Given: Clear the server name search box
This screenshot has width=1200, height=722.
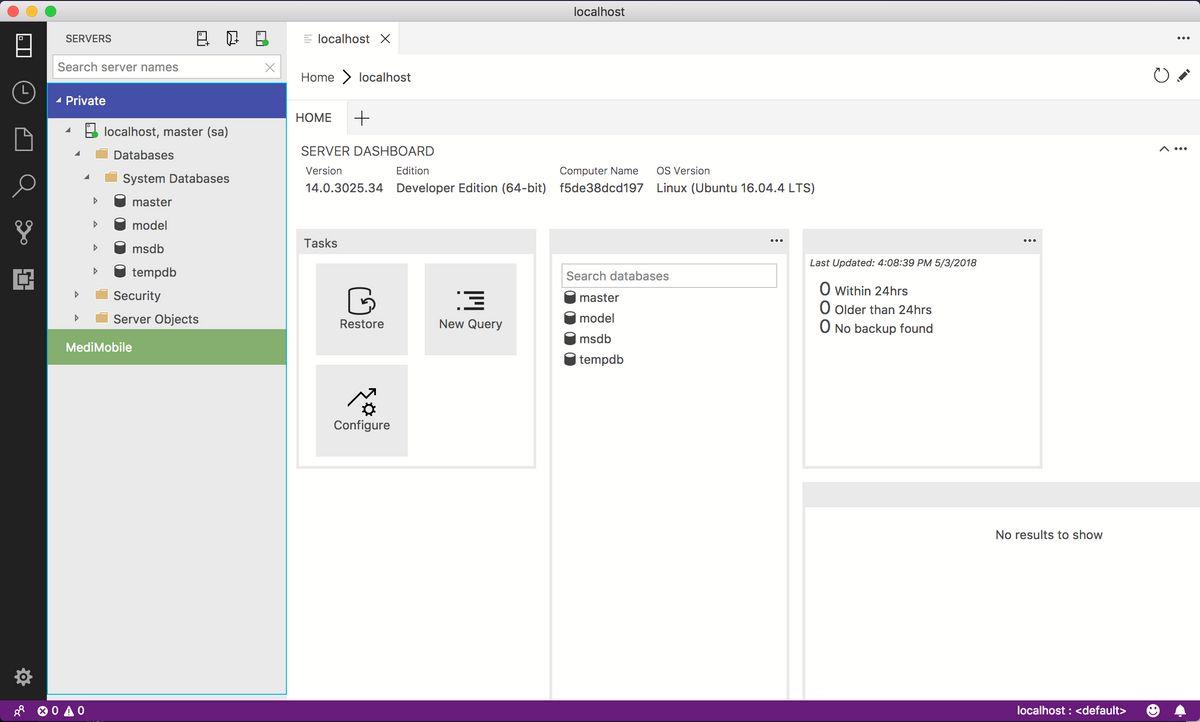Looking at the screenshot, I should click(x=270, y=68).
